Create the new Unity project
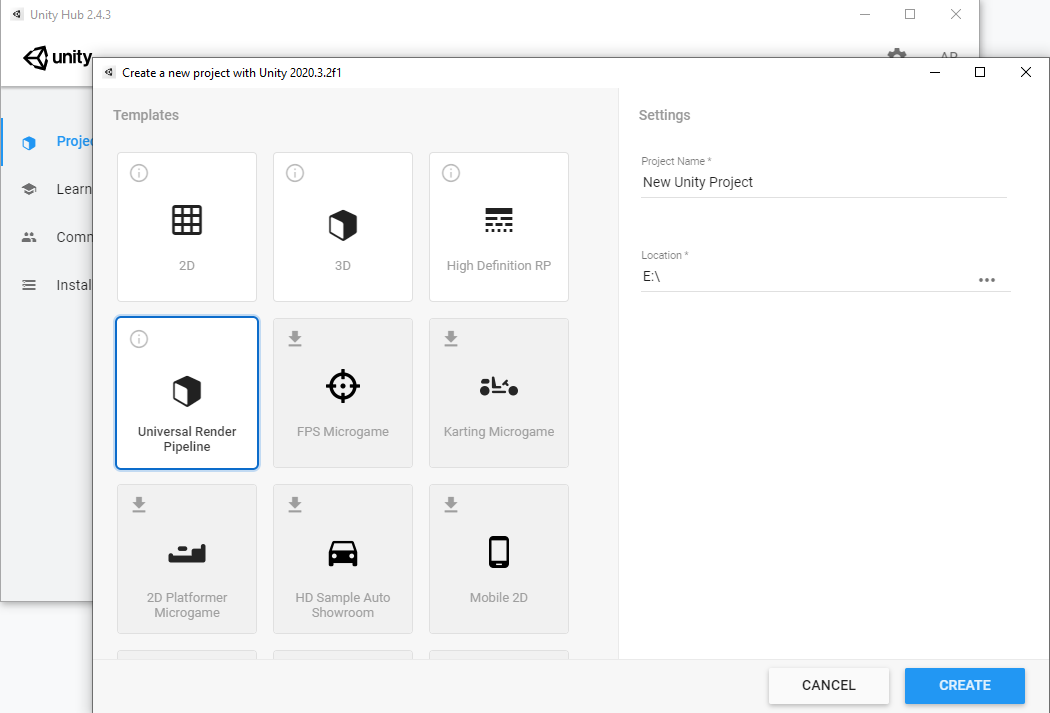 [x=964, y=686]
